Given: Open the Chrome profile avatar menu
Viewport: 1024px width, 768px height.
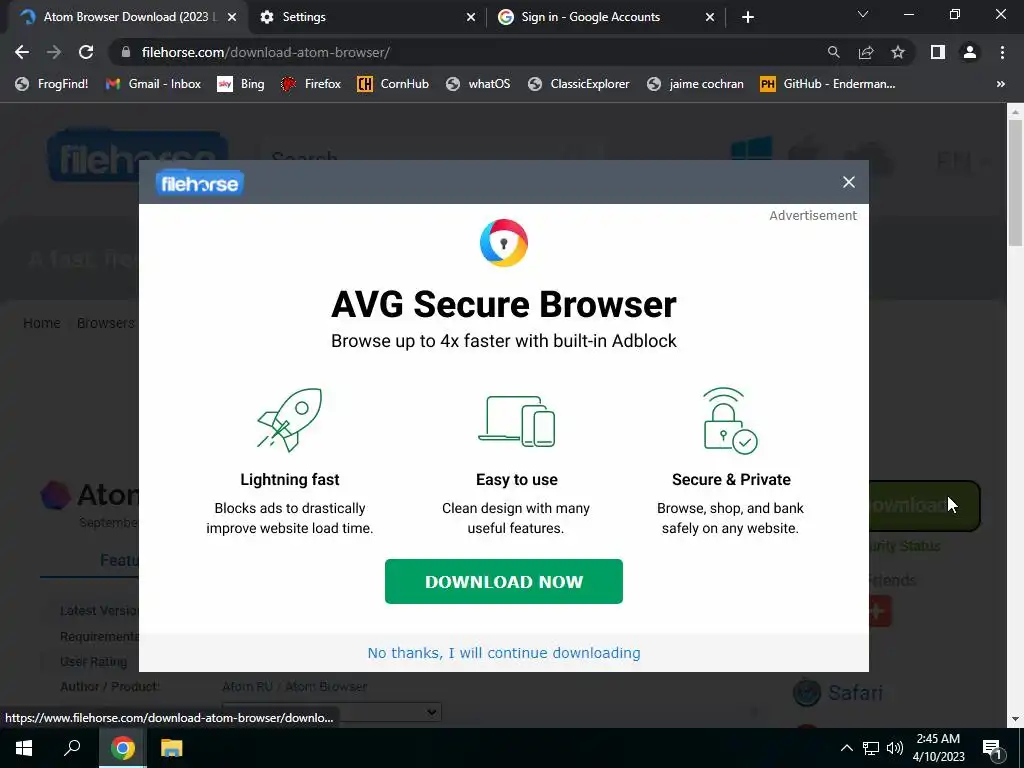Looking at the screenshot, I should click(x=970, y=52).
